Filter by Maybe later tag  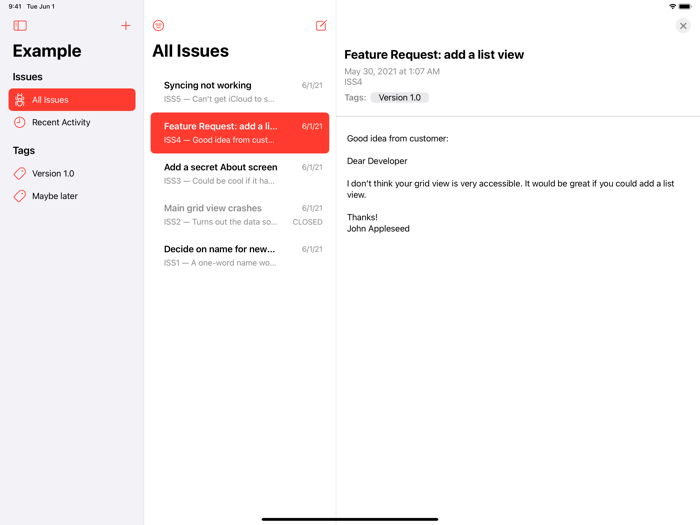coord(72,196)
